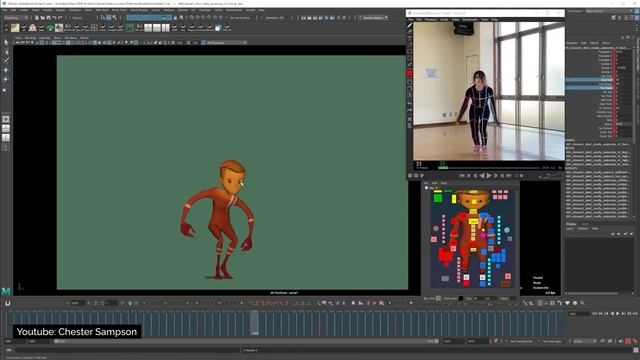This screenshot has height=360, width=640.
Task: Switch to single-pane layout in the left sidebar
Action: click(6, 119)
